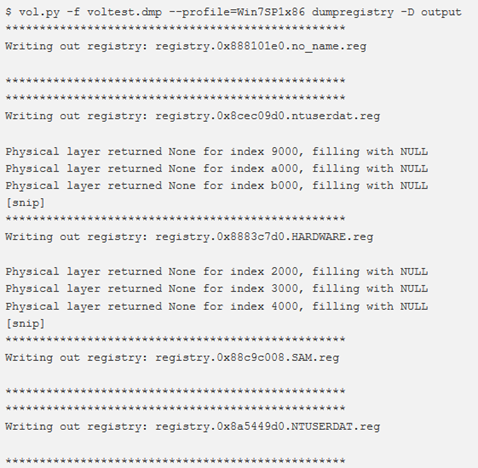This screenshot has height=468, width=478.
Task: Click the index 4000 NULL fill line
Action: point(217,306)
